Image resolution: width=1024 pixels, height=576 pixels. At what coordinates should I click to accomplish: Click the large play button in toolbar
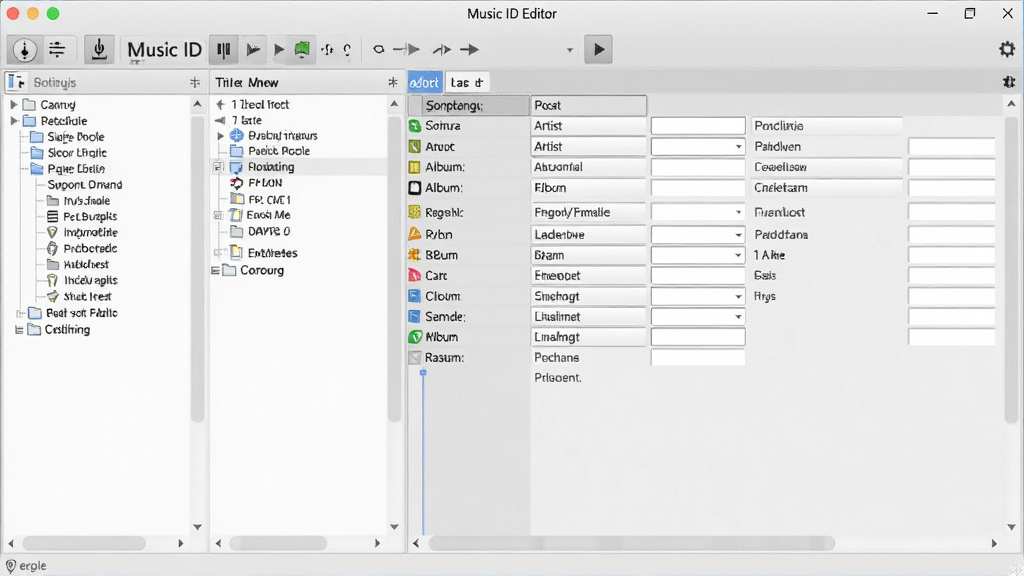coord(598,50)
